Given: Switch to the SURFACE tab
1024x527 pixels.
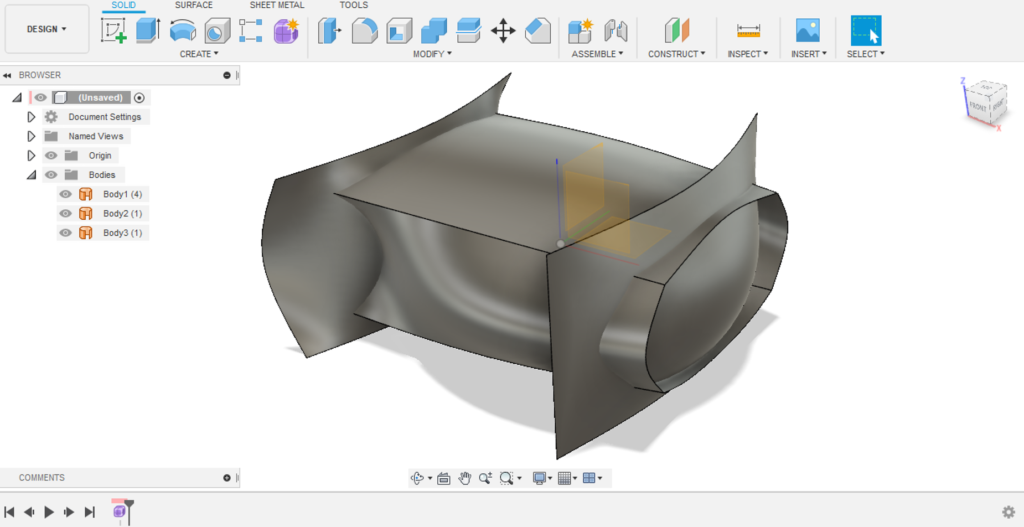Looking at the screenshot, I should [193, 5].
